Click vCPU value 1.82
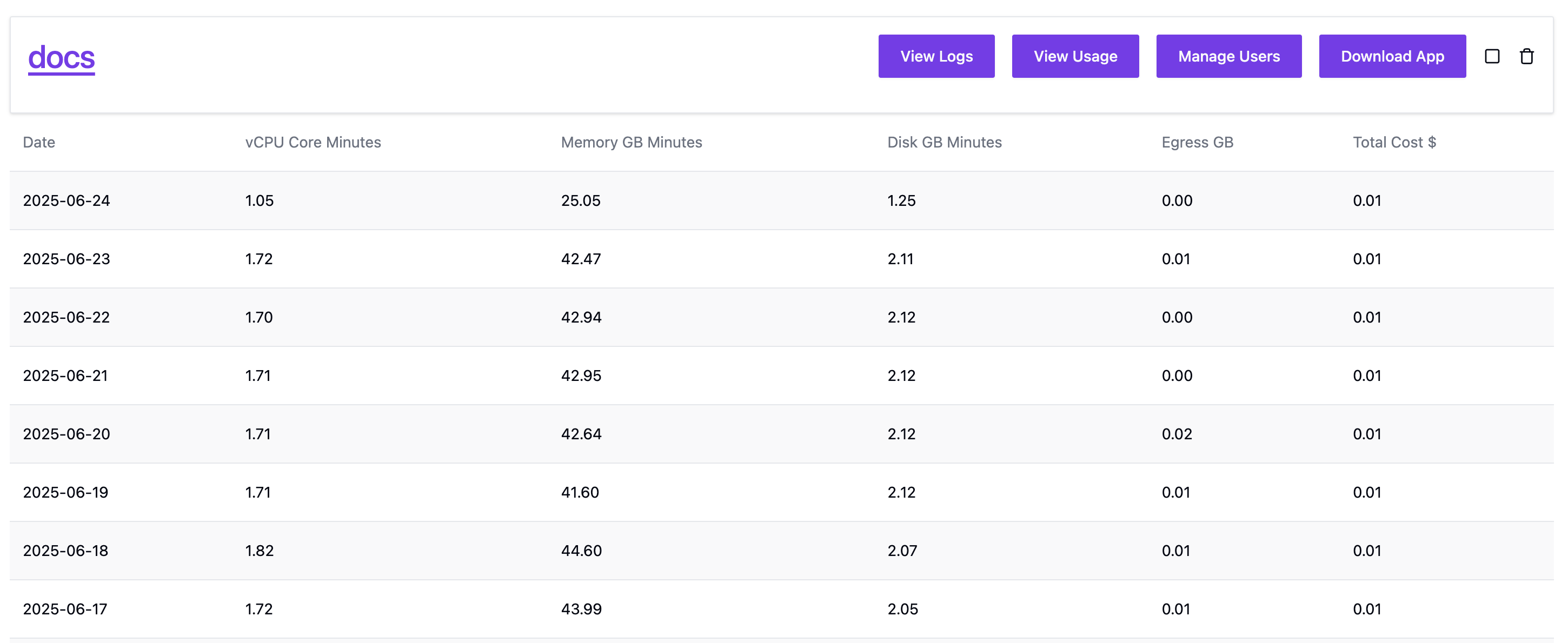Viewport: 1568px width, 643px height. 260,551
